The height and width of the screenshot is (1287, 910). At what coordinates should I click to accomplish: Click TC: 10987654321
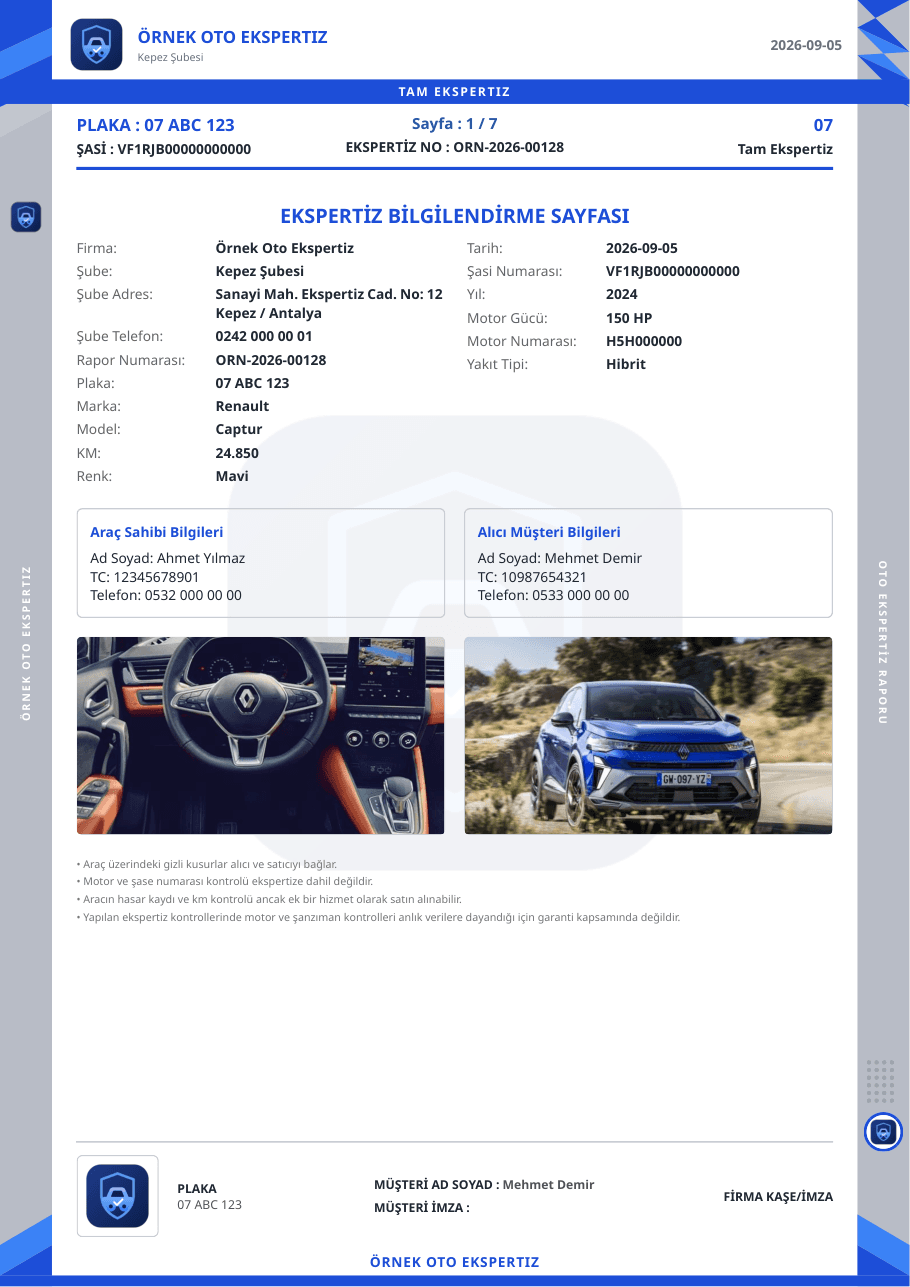tap(533, 577)
